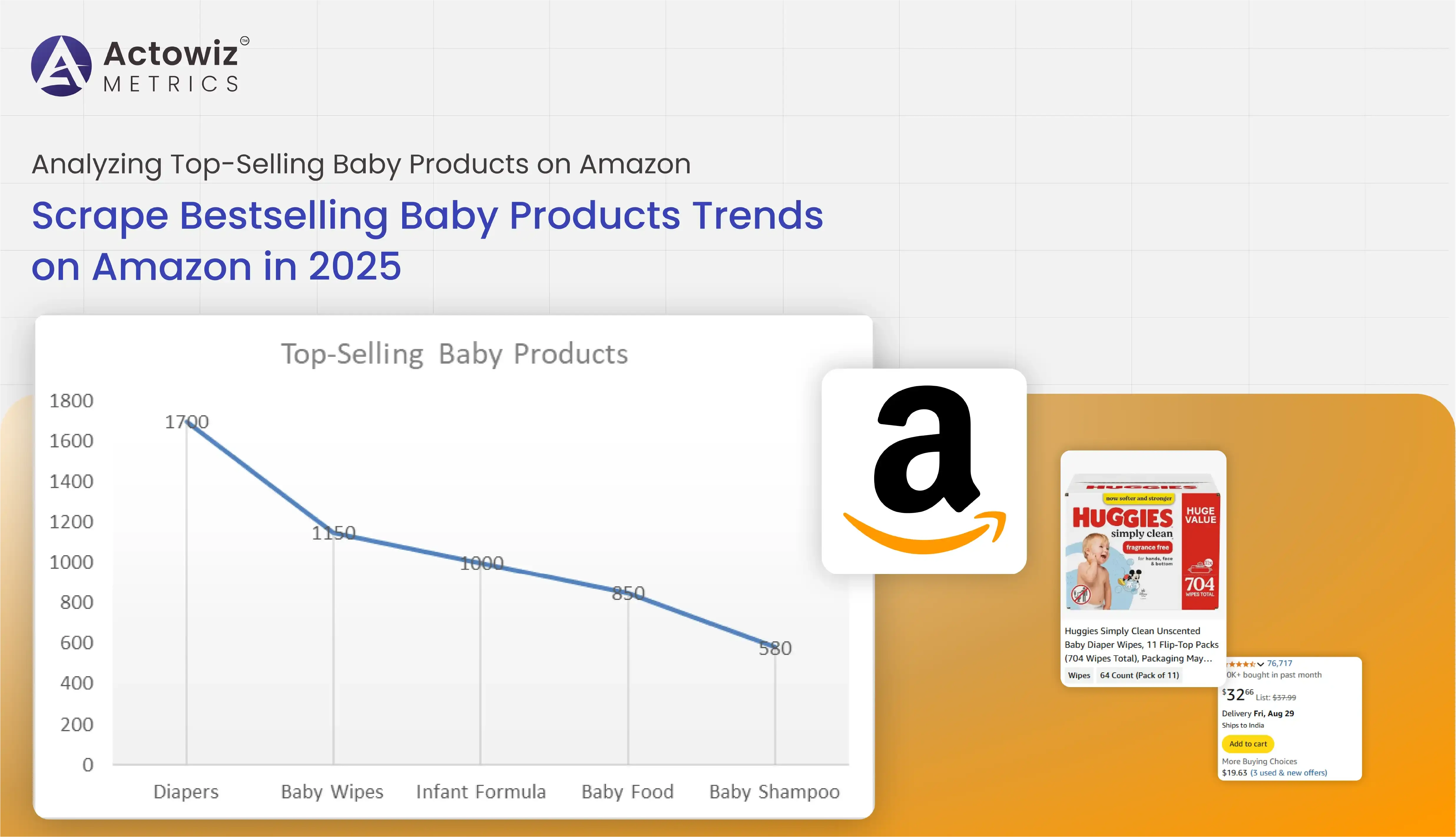Screen dimensions: 1456x837
Task: Click the Huggies wipes product thumbnail
Action: tap(1142, 542)
